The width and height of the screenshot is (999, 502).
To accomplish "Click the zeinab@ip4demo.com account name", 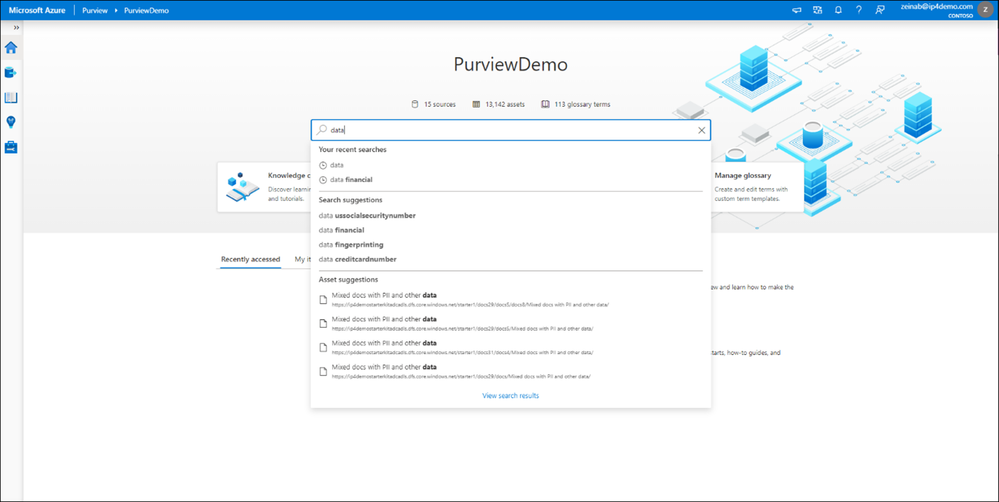I will [937, 6].
